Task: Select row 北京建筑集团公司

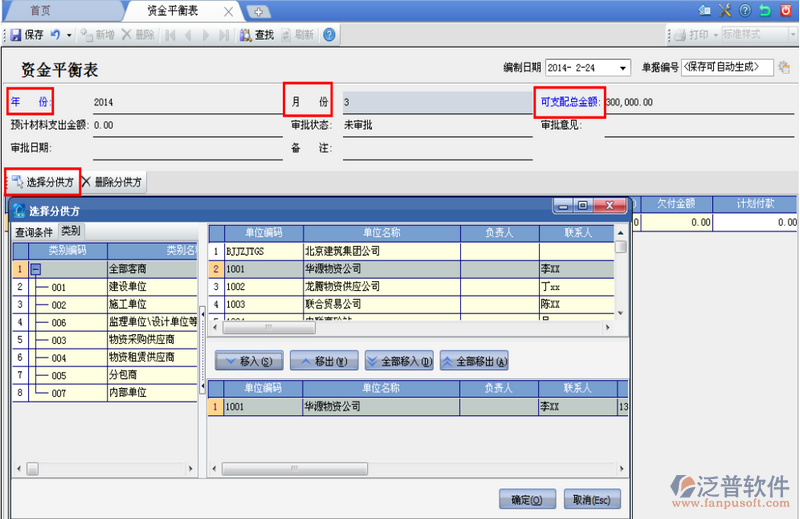Action: [x=412, y=251]
